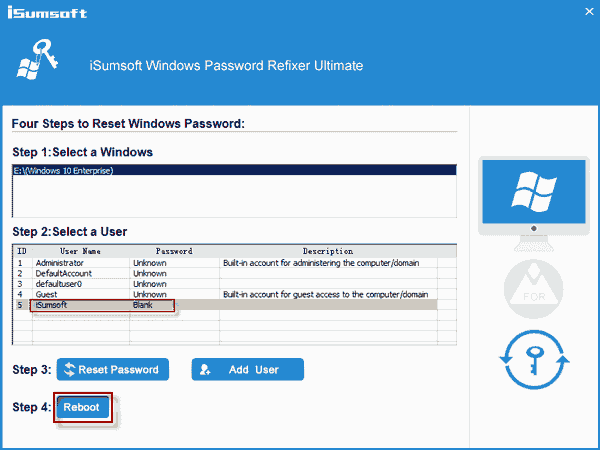Click the key reset circular arrows icon
The width and height of the screenshot is (600, 450).
(534, 360)
